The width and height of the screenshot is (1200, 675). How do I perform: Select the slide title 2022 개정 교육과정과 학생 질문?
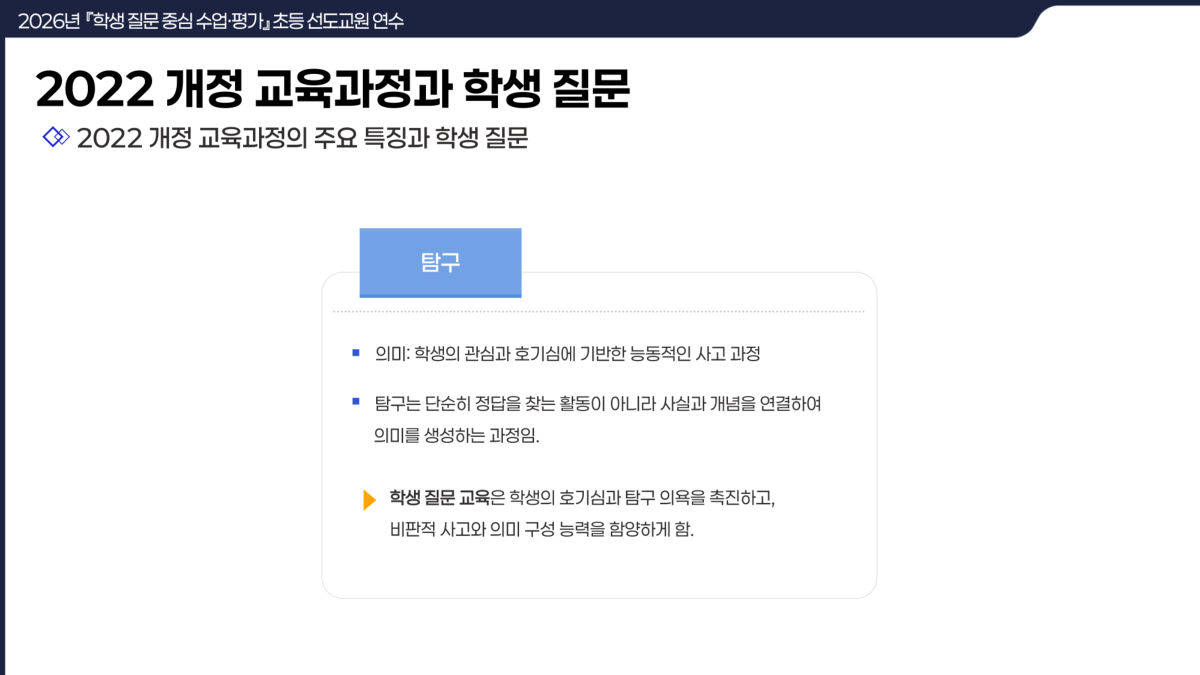click(333, 89)
